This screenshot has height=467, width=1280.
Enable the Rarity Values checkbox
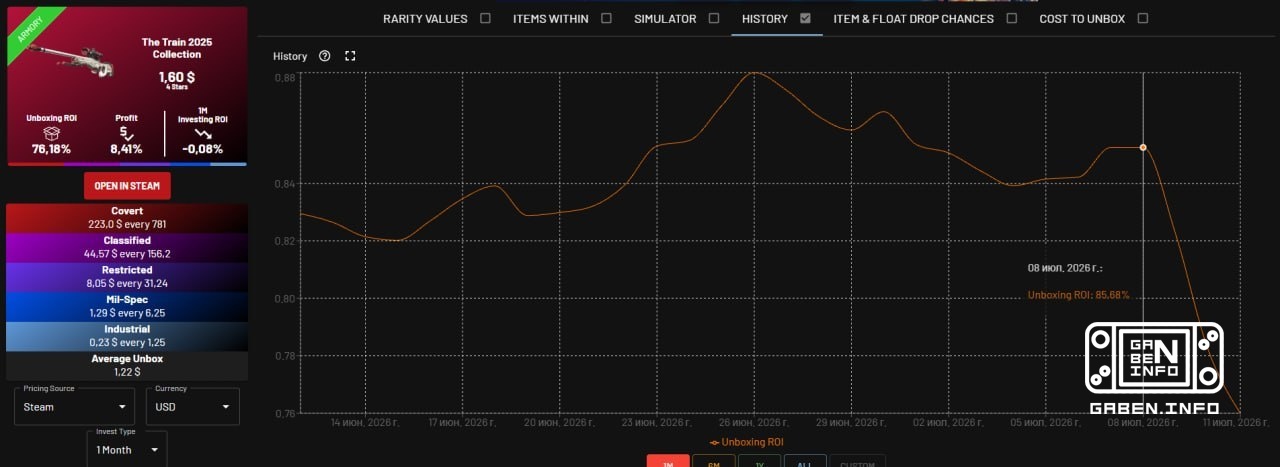485,18
